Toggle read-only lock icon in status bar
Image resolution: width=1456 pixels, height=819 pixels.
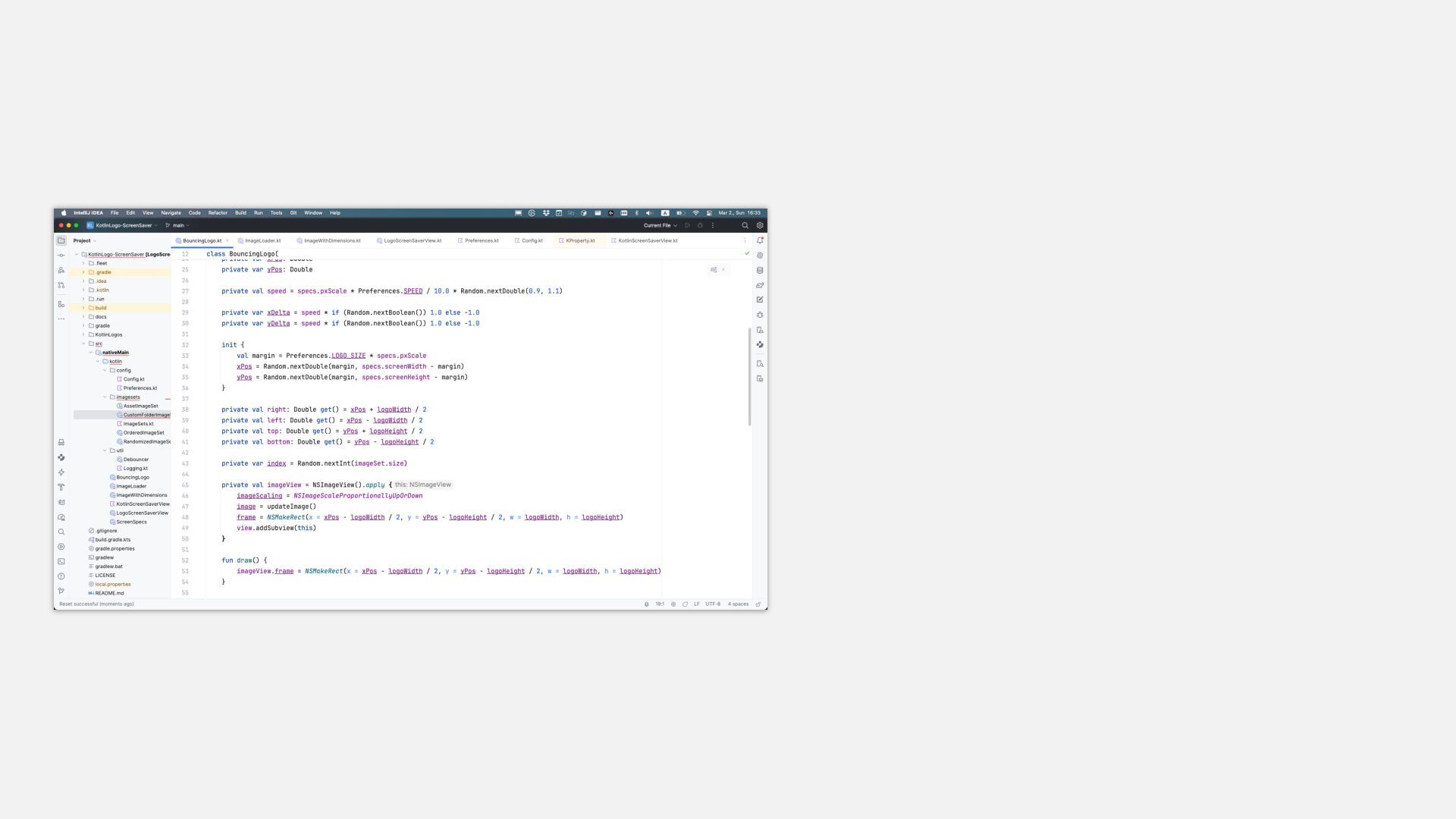click(758, 604)
